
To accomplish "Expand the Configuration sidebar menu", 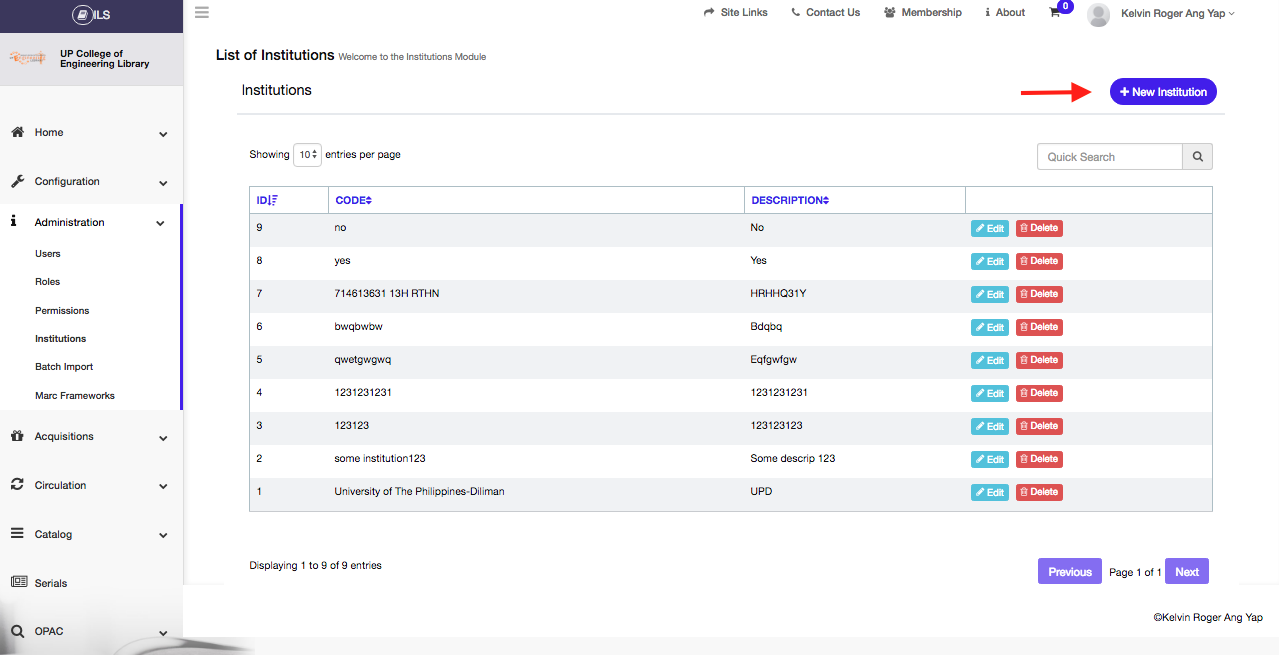I will (x=90, y=182).
